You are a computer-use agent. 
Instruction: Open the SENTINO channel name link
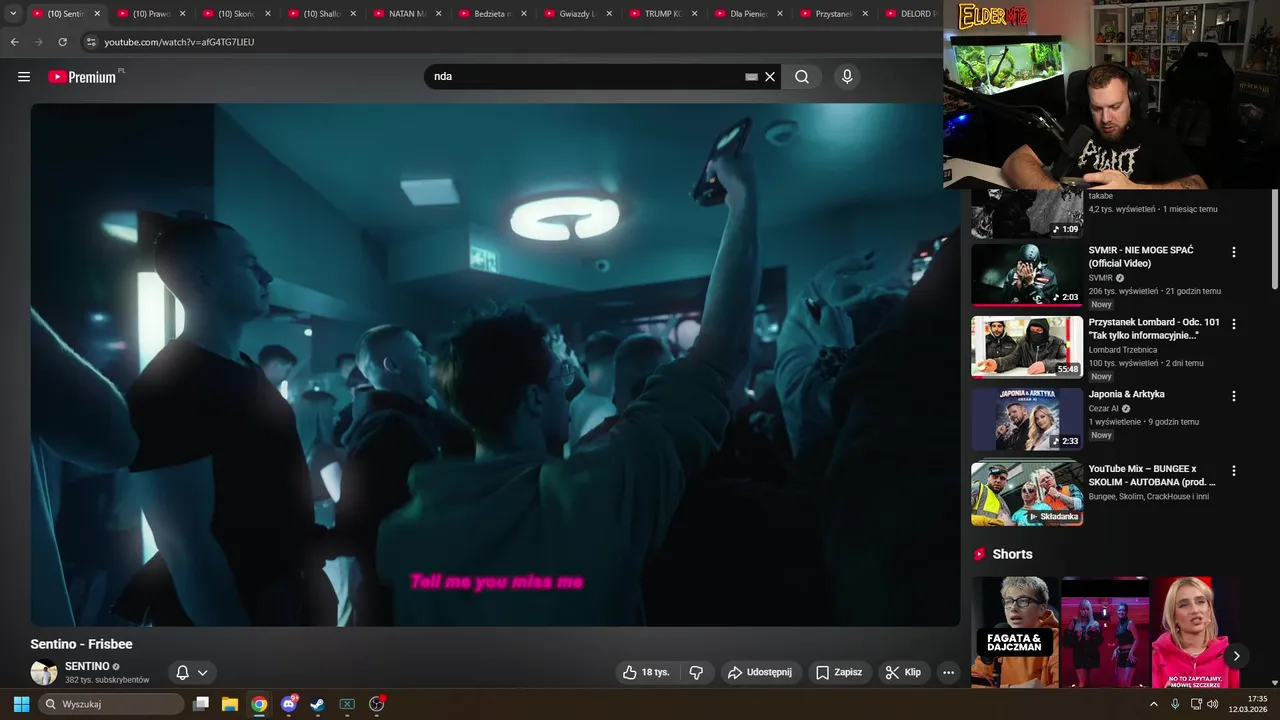[87, 666]
